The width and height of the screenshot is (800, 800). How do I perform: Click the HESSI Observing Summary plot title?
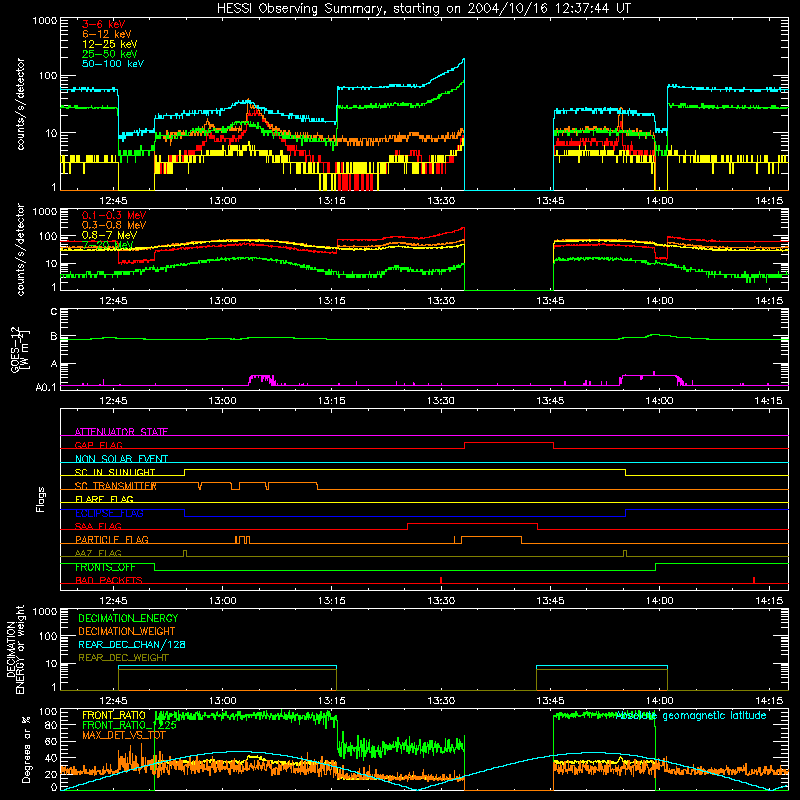[x=423, y=9]
